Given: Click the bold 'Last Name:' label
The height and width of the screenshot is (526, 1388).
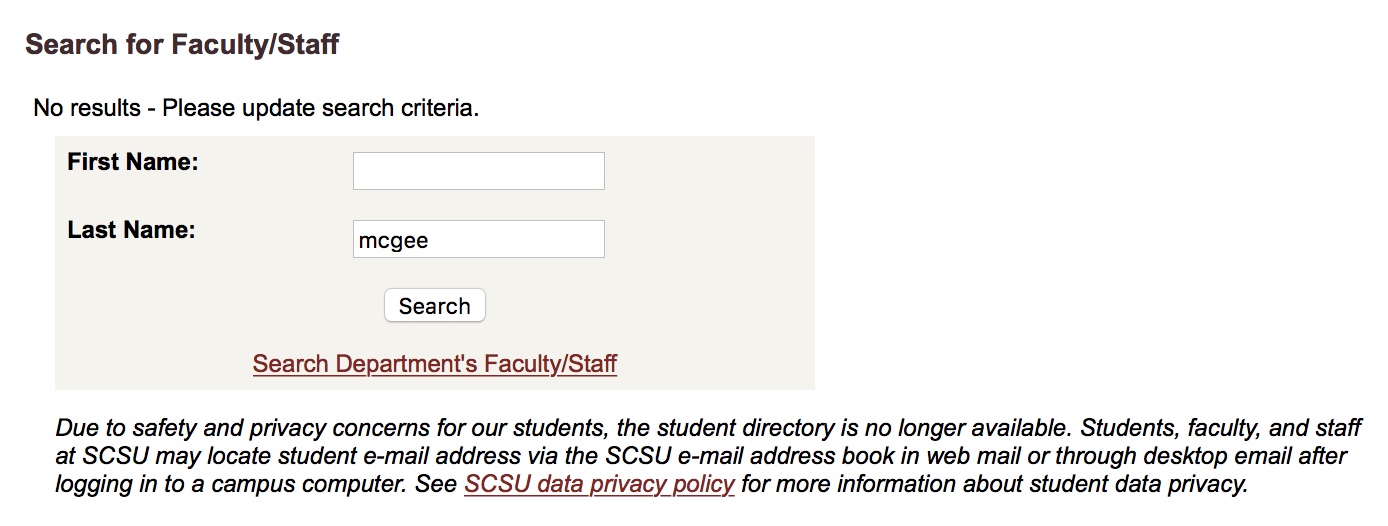Looking at the screenshot, I should click(131, 230).
